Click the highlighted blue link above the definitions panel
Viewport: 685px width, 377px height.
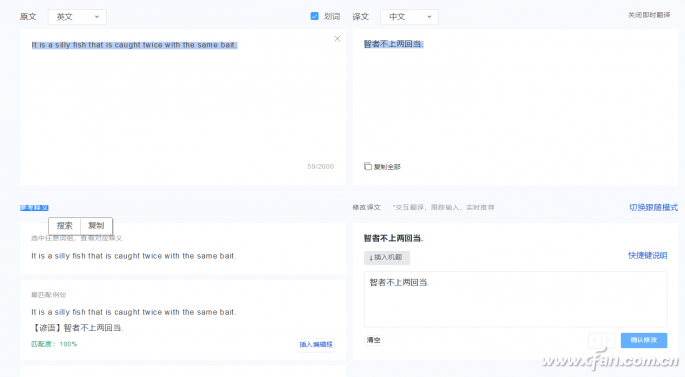(34, 208)
